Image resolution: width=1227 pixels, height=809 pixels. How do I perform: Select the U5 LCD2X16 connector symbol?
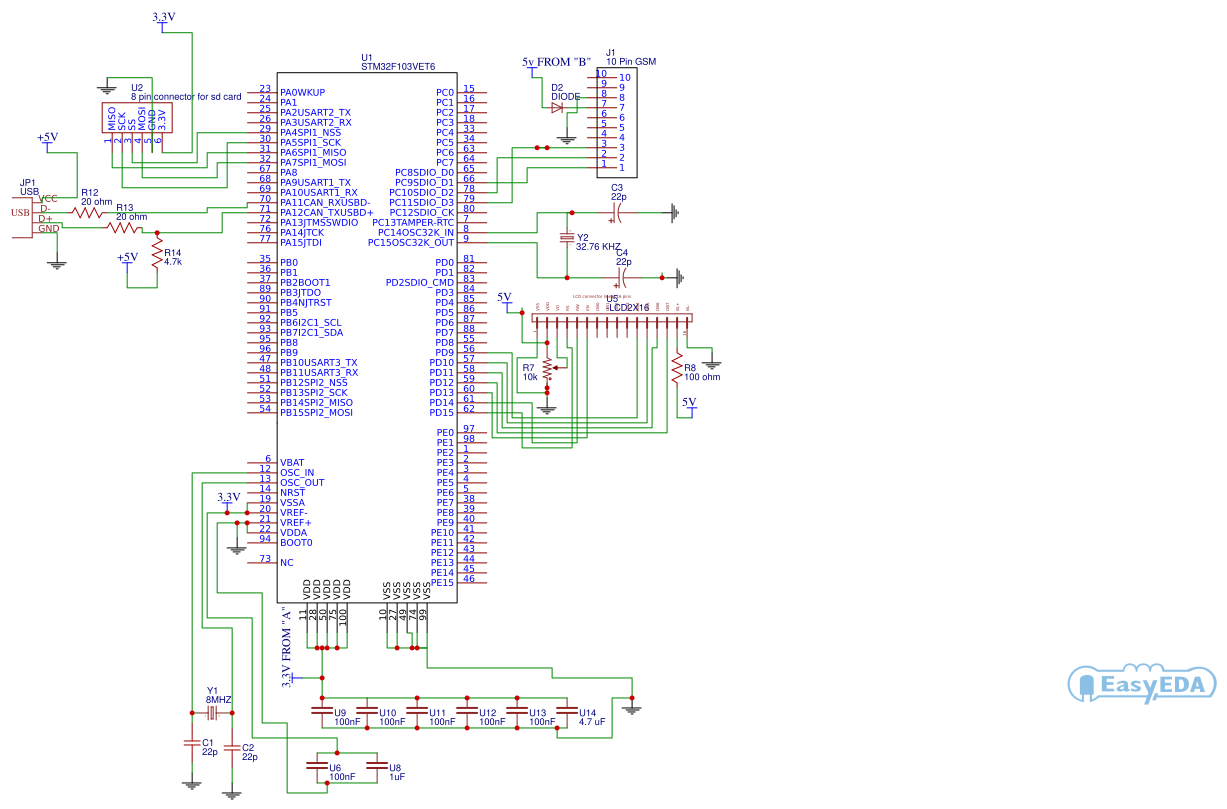[x=613, y=316]
